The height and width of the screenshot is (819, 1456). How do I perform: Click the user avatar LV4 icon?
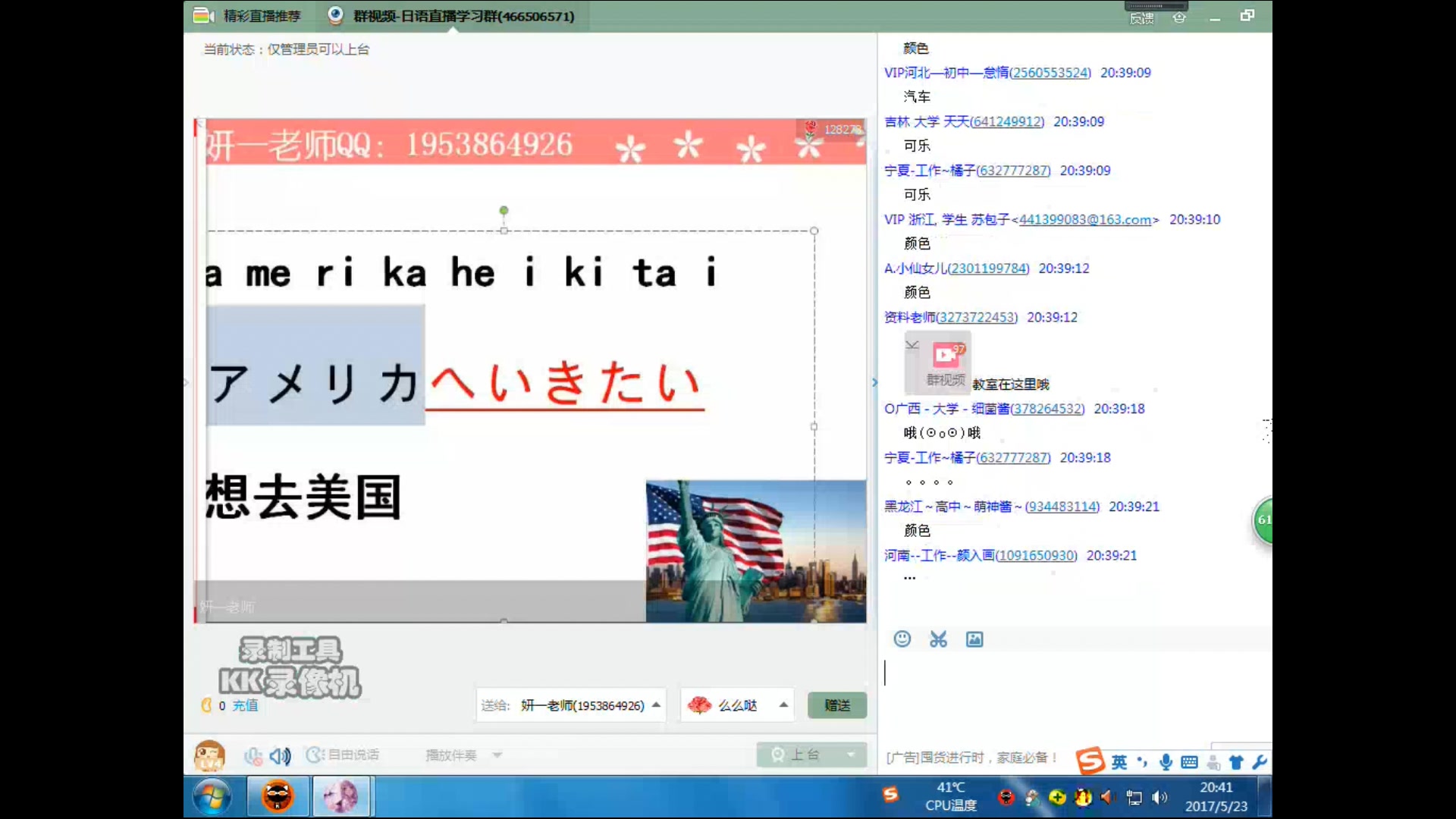click(x=209, y=755)
